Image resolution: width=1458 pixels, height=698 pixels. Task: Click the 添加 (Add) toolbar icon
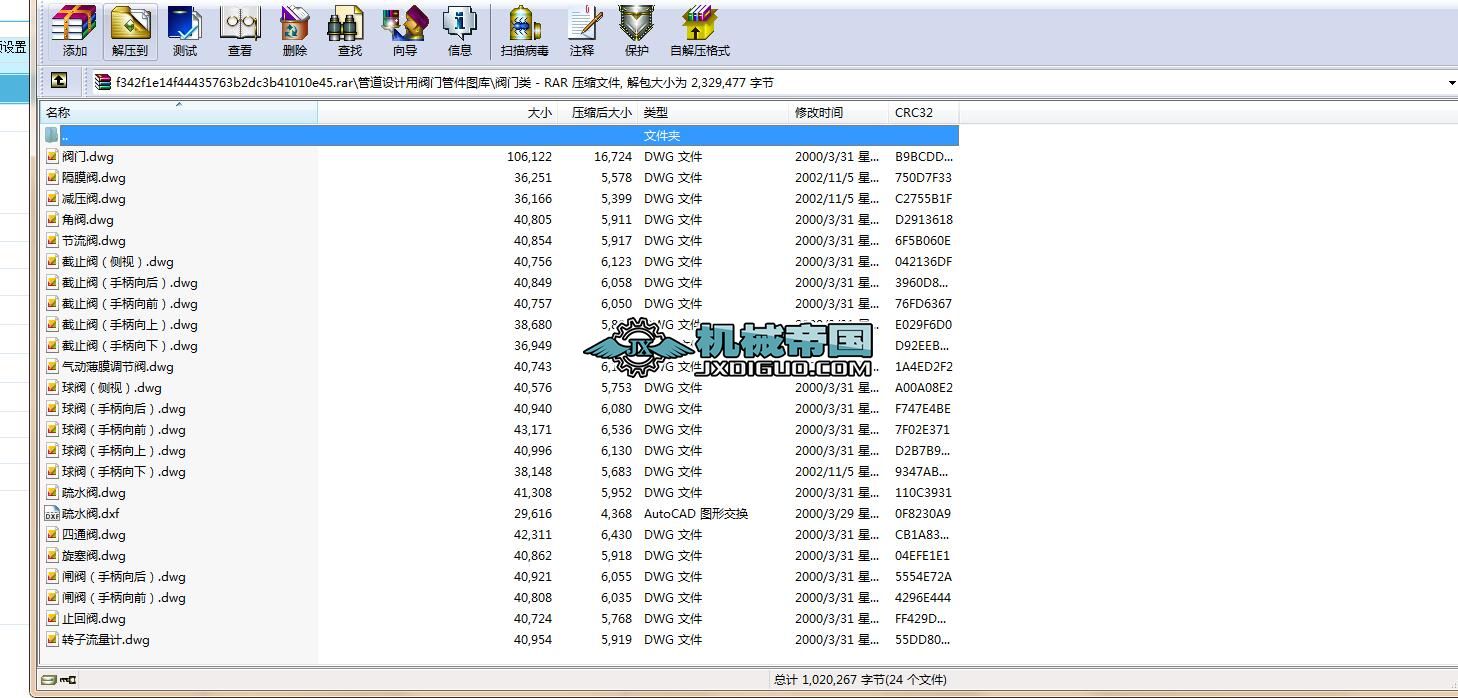coord(74,31)
